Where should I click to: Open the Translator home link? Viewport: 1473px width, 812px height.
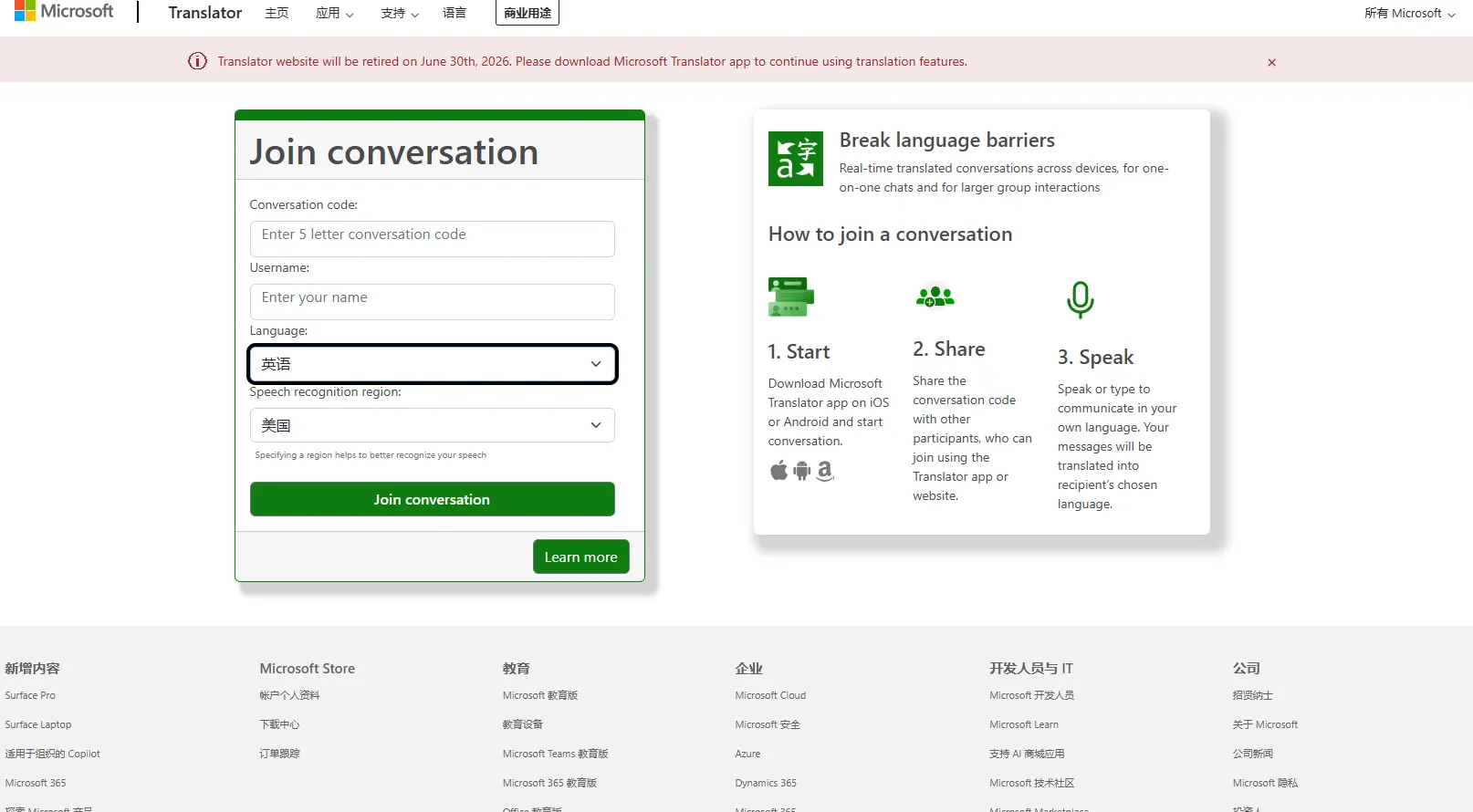[x=205, y=13]
